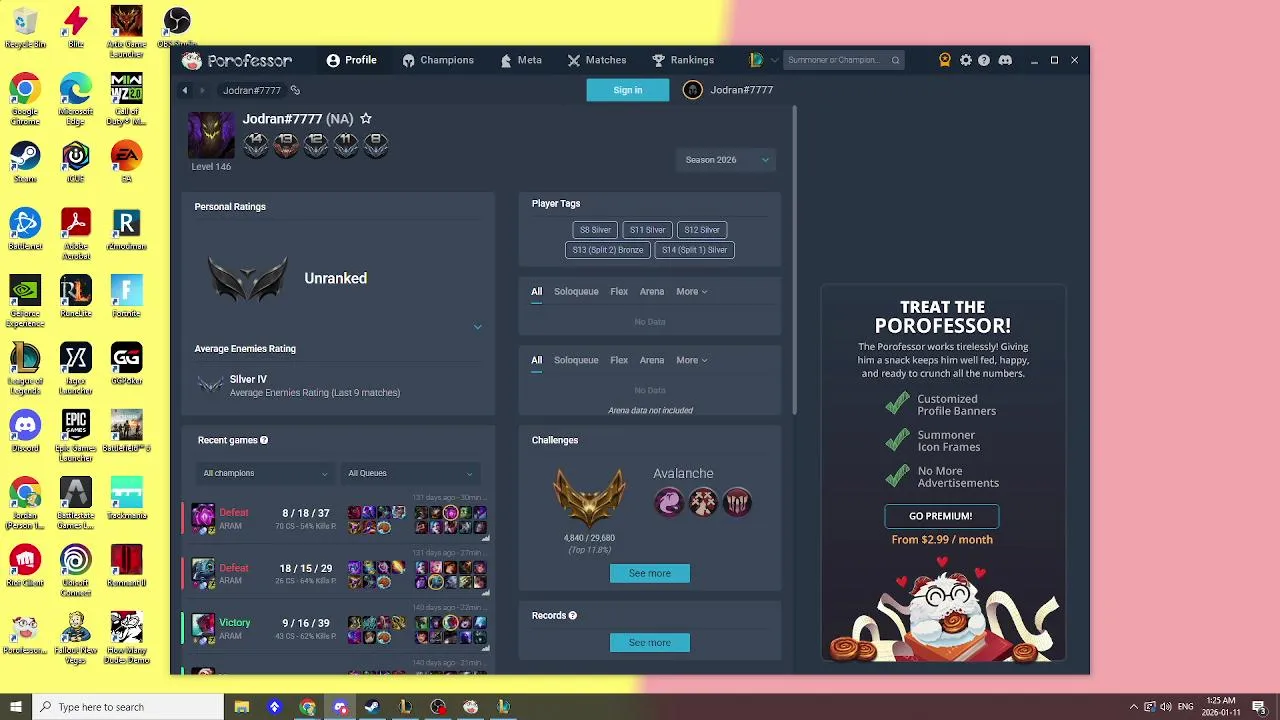Screen dimensions: 1280x720
Task: Open Google Chrome desktop shortcut
Action: tap(25, 98)
